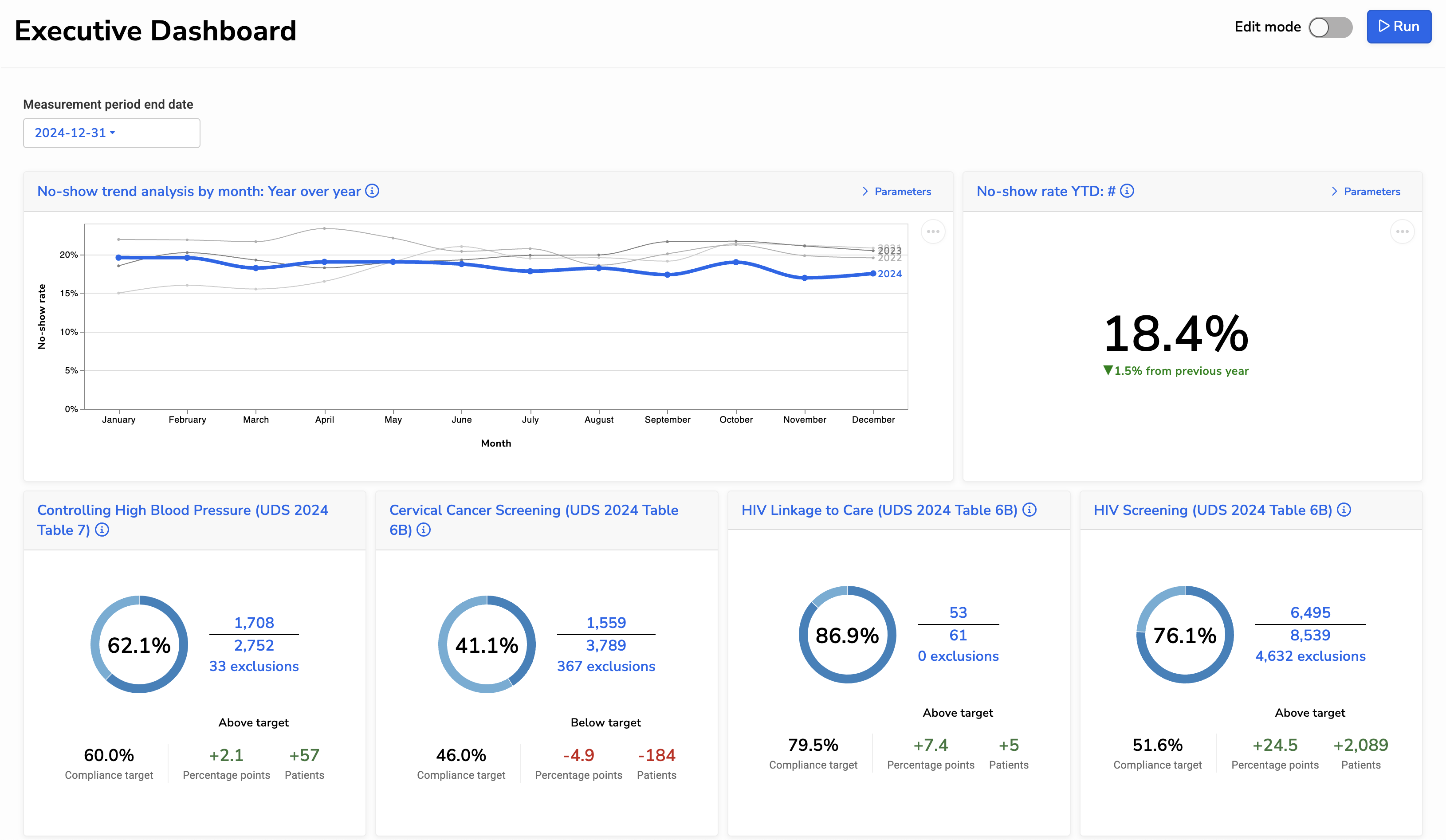This screenshot has width=1446, height=840.
Task: Open the measurement period end date dropdown
Action: tap(111, 133)
